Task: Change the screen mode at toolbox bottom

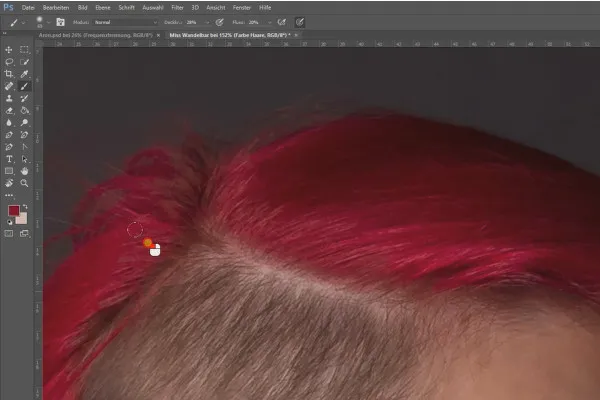Action: 24,233
